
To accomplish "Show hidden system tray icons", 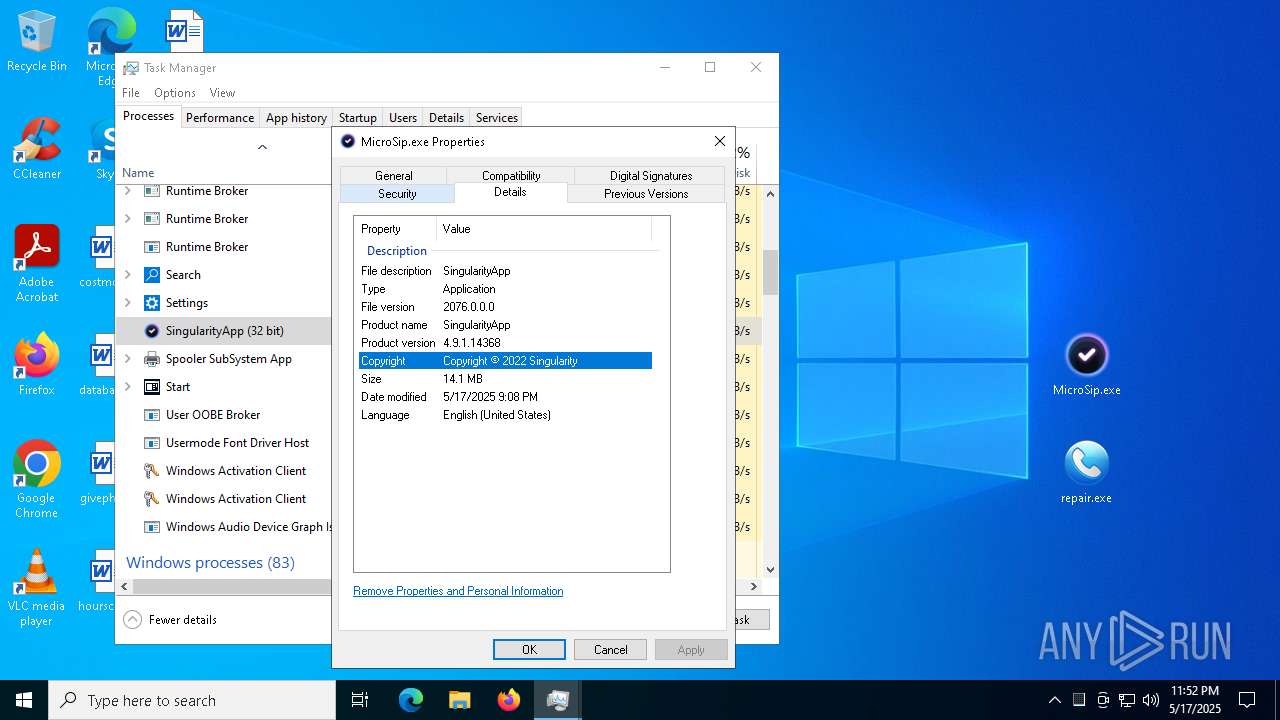I will tap(1054, 700).
